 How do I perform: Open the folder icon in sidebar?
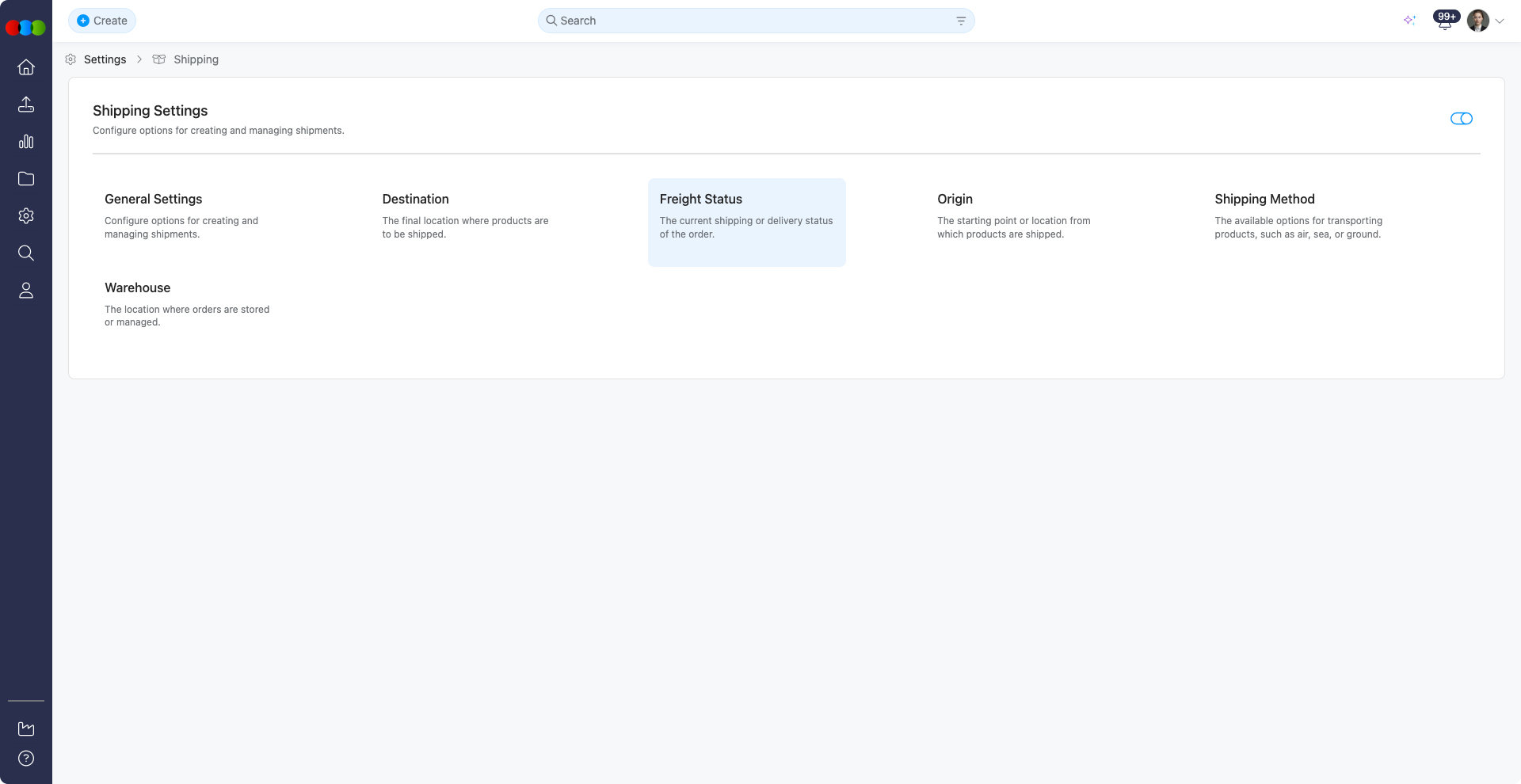point(26,179)
